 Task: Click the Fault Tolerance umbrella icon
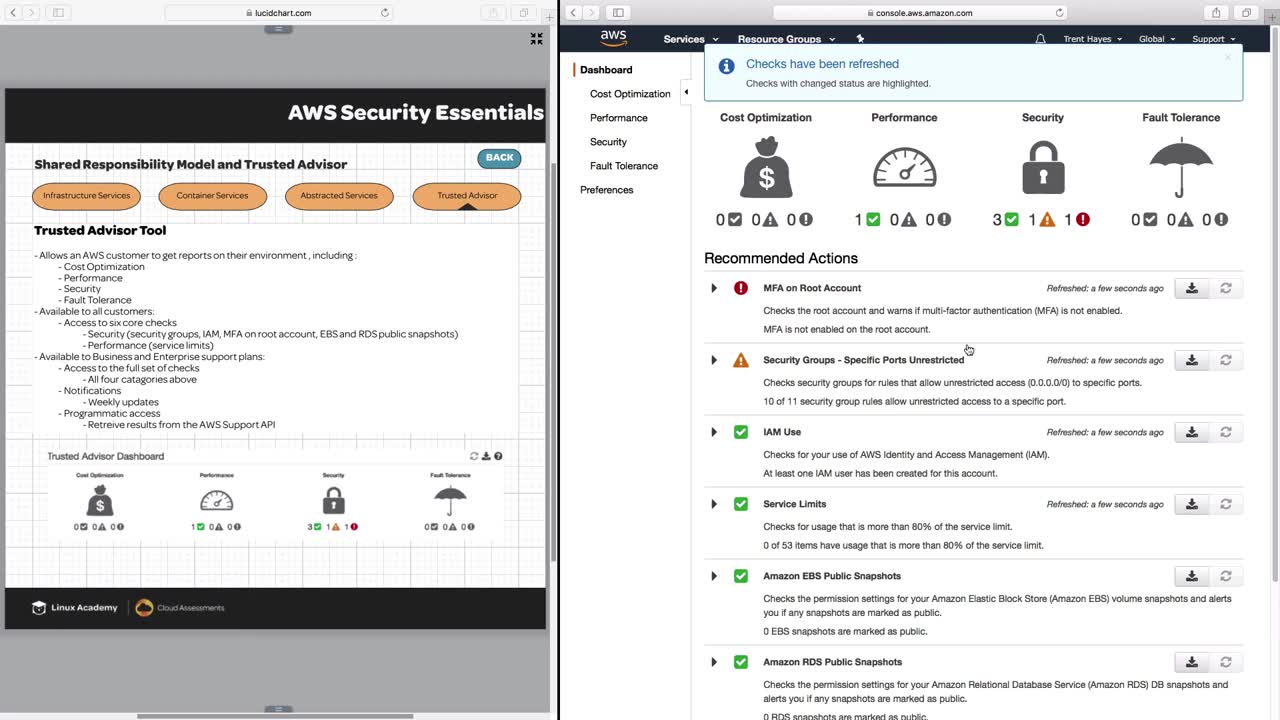click(x=1181, y=167)
